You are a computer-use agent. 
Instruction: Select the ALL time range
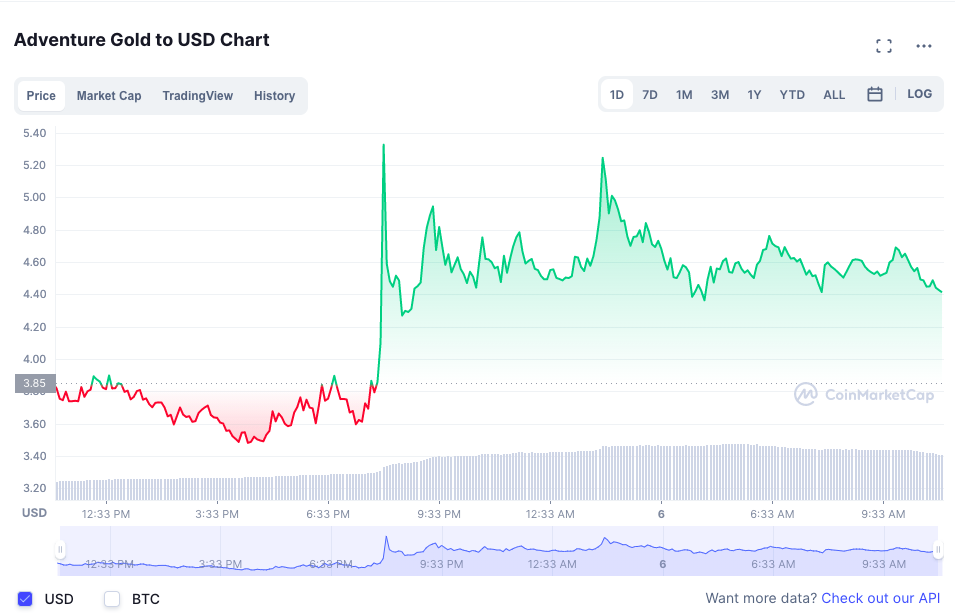(834, 94)
